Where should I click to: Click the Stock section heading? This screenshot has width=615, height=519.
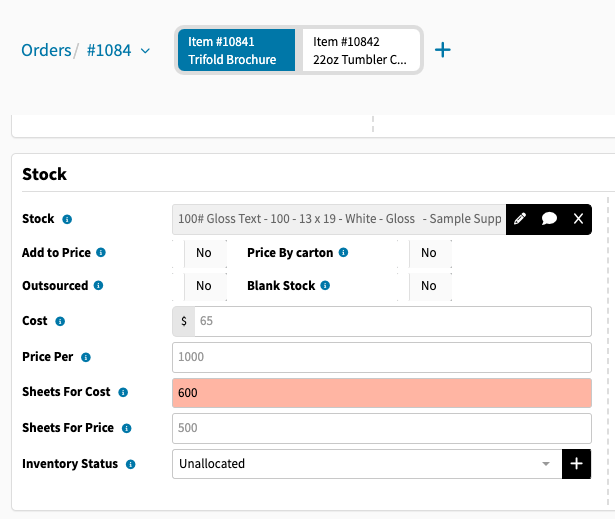(44, 174)
